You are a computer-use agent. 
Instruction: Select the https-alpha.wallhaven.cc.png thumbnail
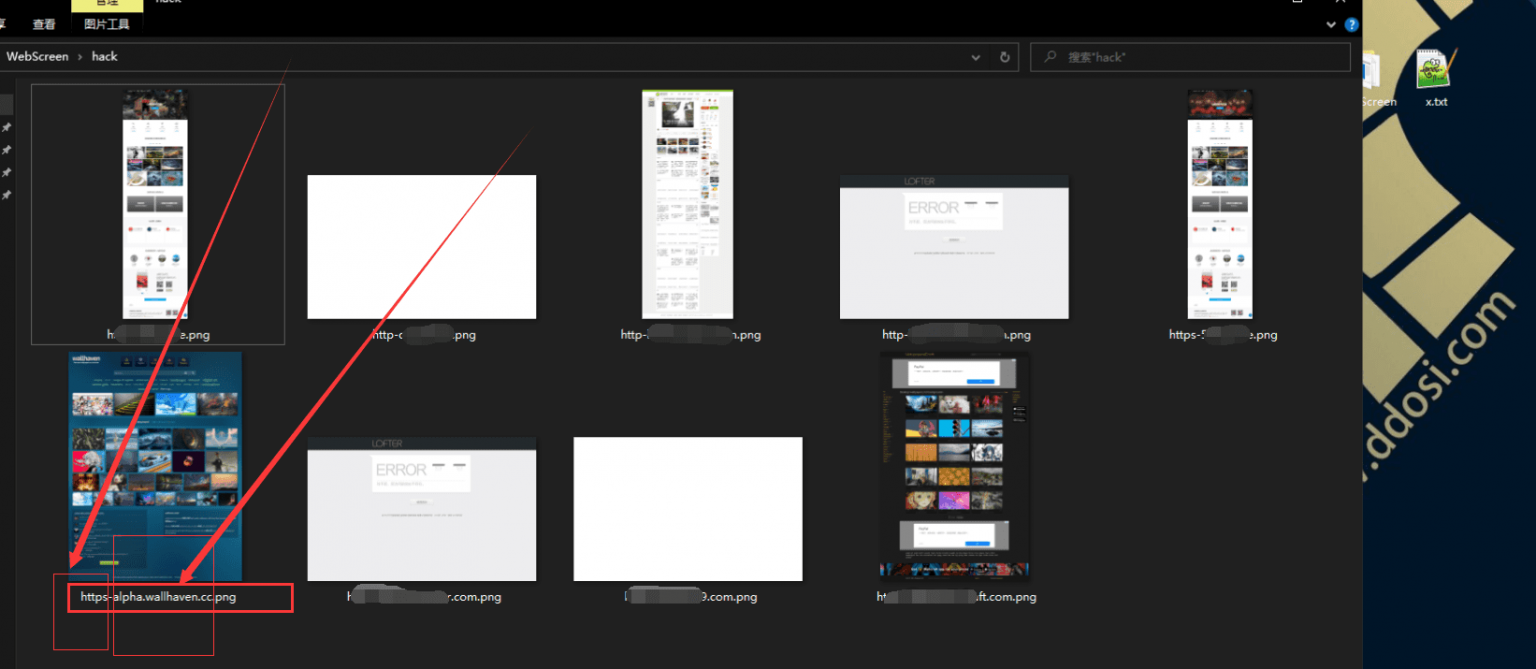155,465
